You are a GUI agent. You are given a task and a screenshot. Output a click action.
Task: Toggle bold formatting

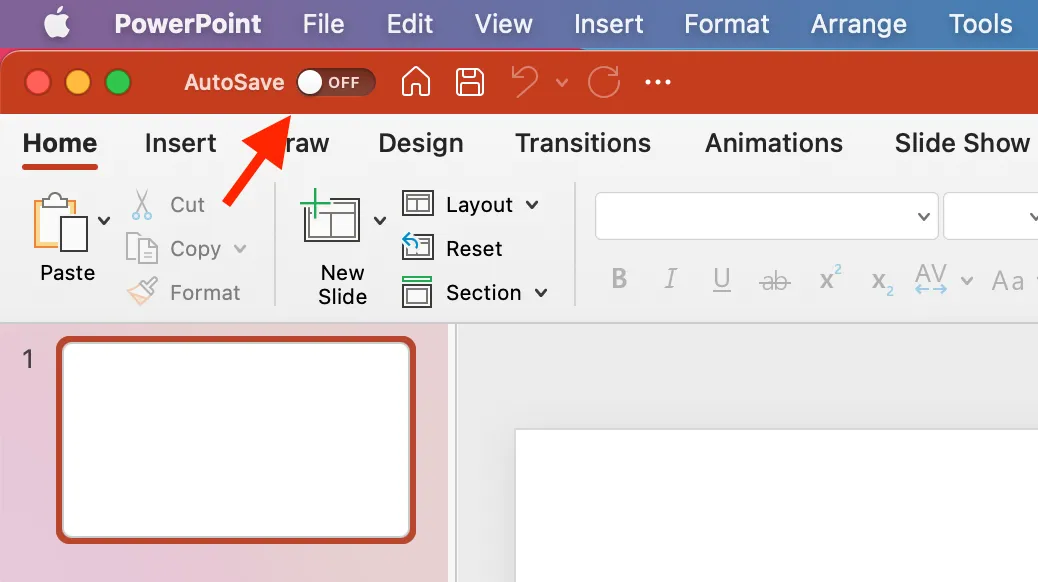(619, 280)
